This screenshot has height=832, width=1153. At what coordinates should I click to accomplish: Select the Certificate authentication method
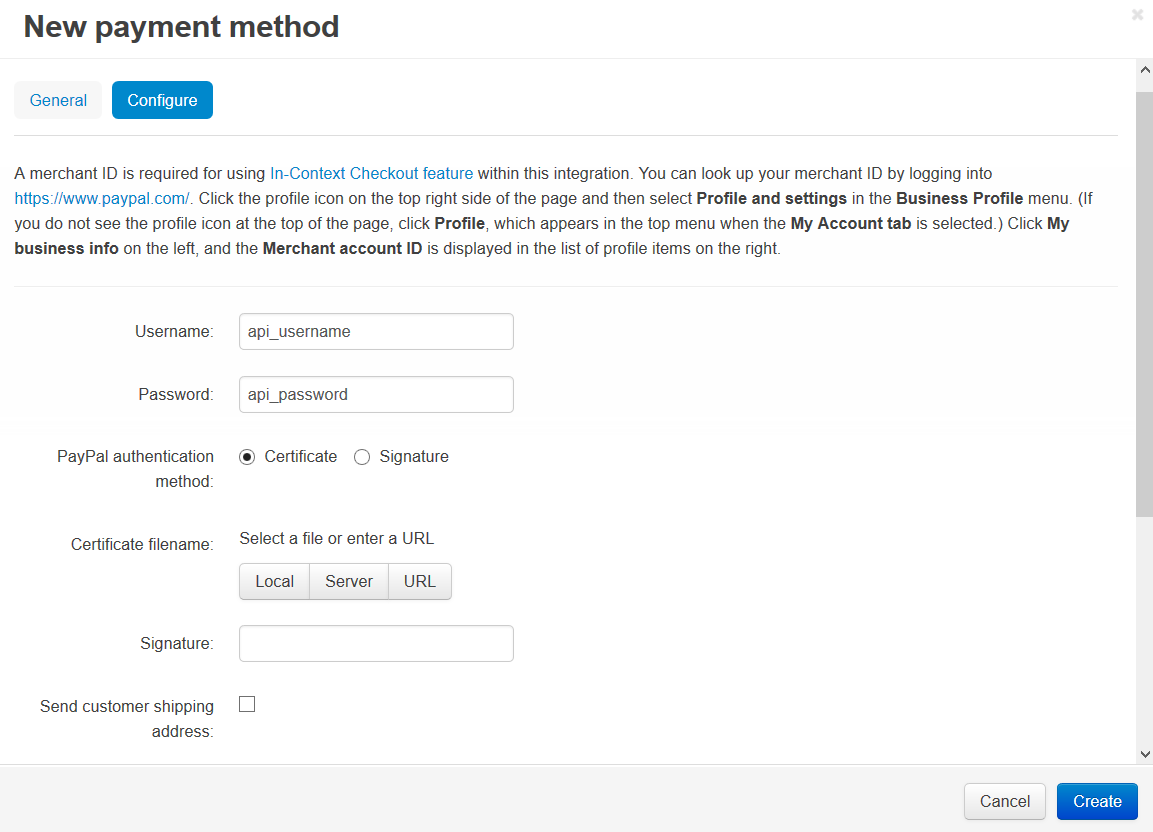point(247,458)
